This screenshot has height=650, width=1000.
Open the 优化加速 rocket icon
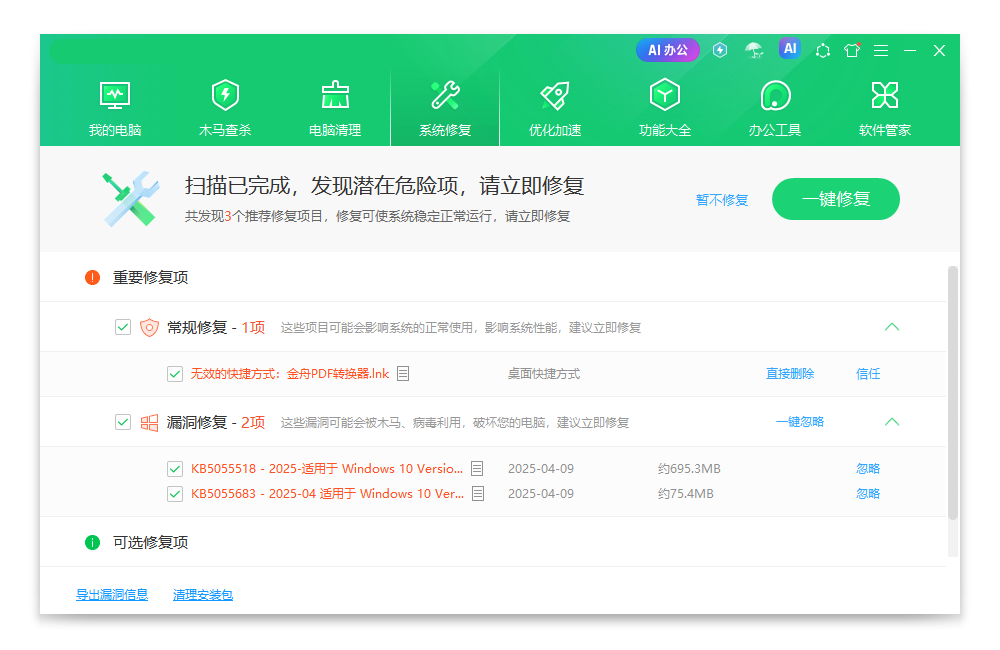point(555,96)
